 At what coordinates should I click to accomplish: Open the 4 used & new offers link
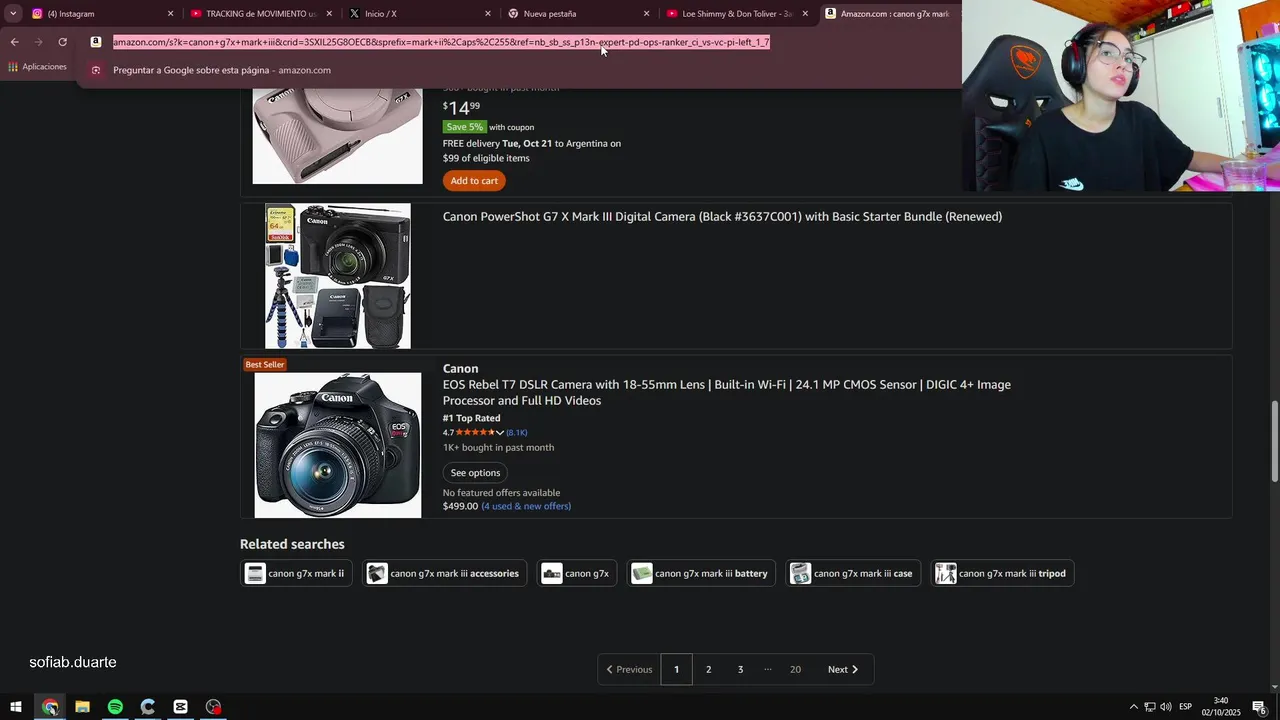[x=526, y=506]
